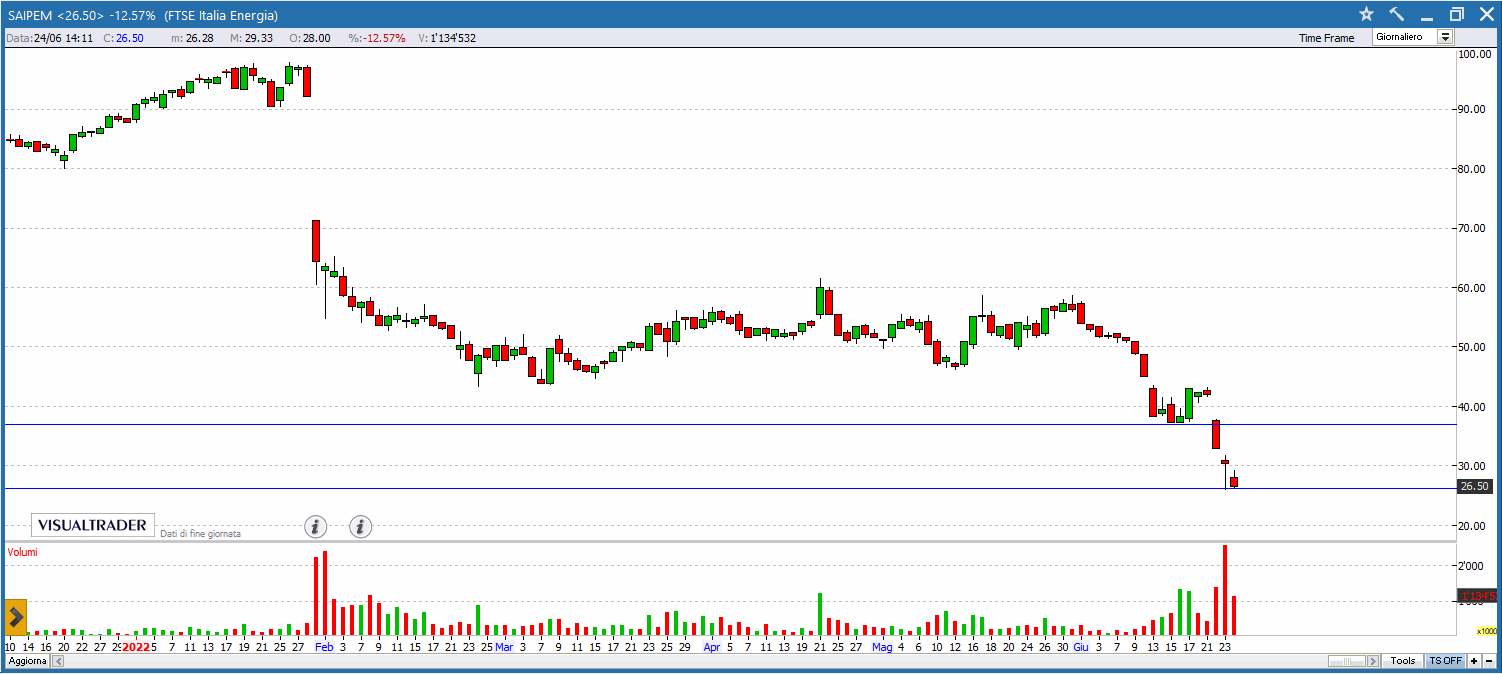Open the hammer settings tool icon

coord(1397,14)
